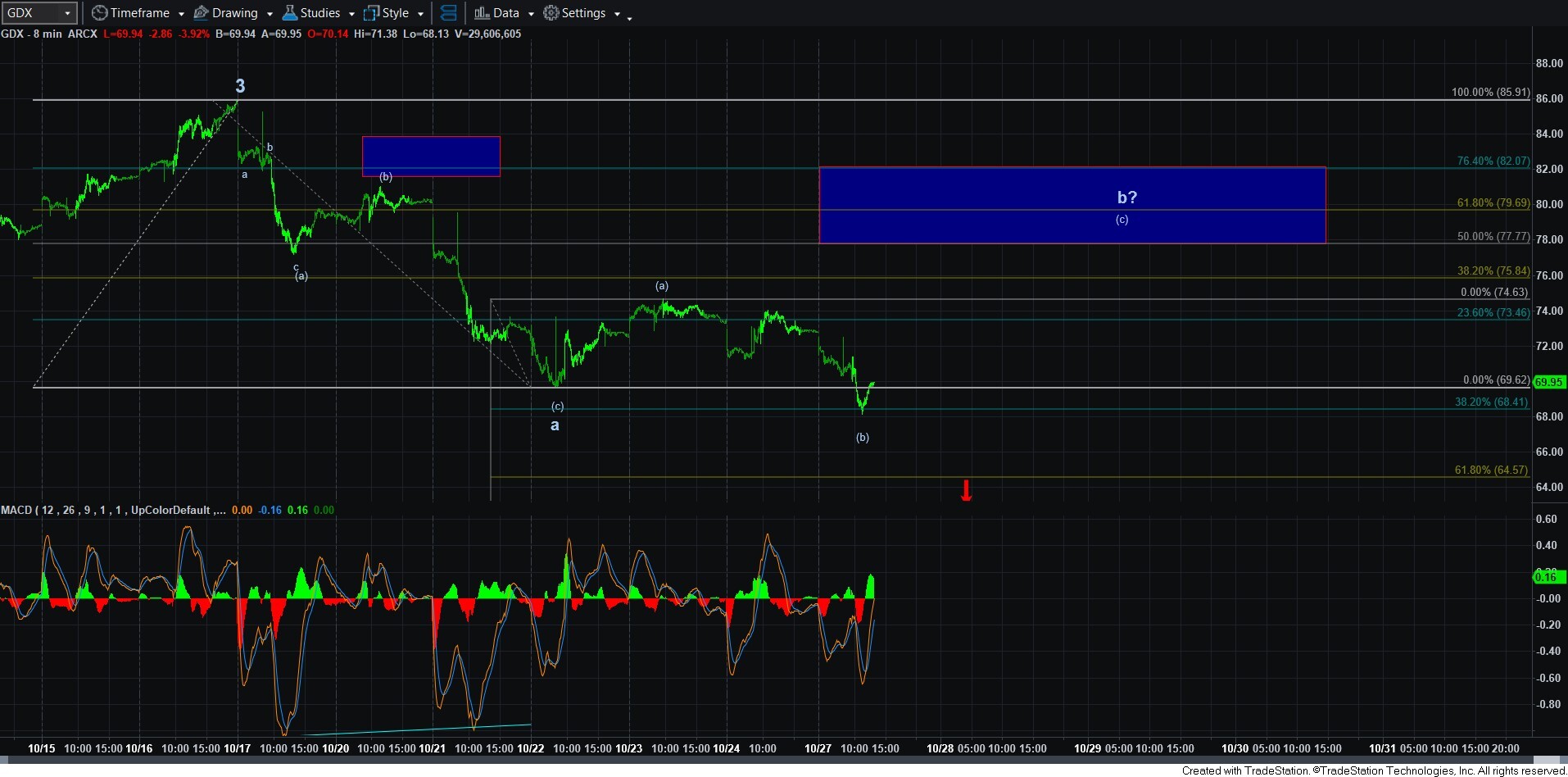This screenshot has height=777, width=1568.
Task: Click the Settings gear icon
Action: pyautogui.click(x=551, y=13)
